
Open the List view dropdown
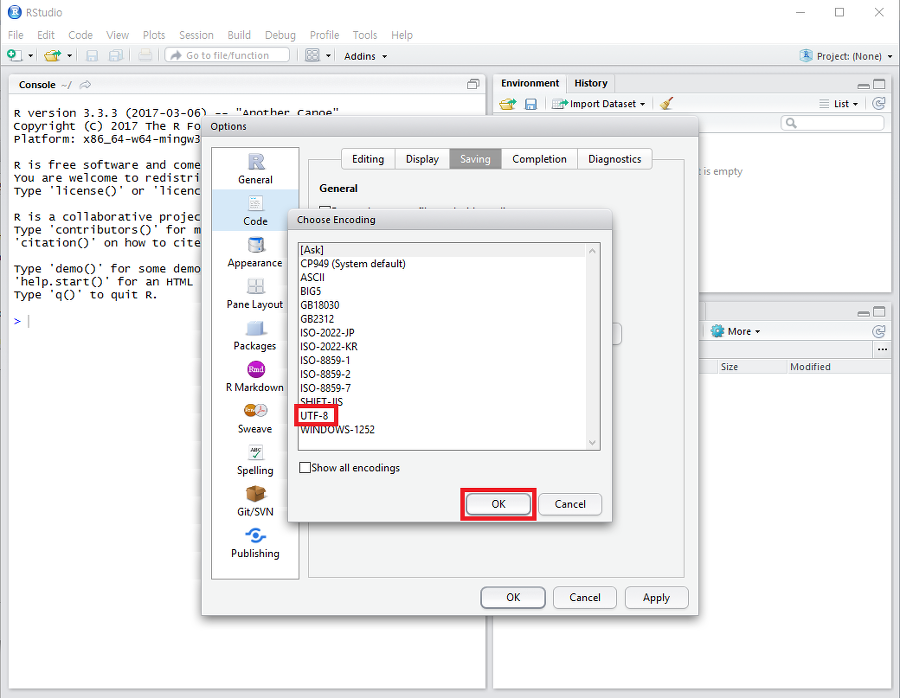coord(839,104)
